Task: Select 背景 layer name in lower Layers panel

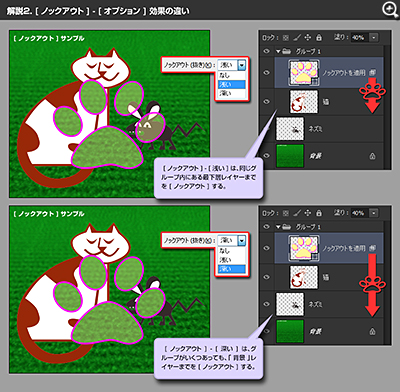Action: tap(315, 331)
